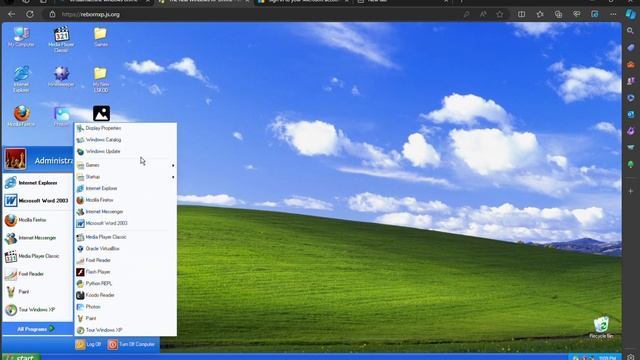Toggle browser split screen view

[521, 14]
